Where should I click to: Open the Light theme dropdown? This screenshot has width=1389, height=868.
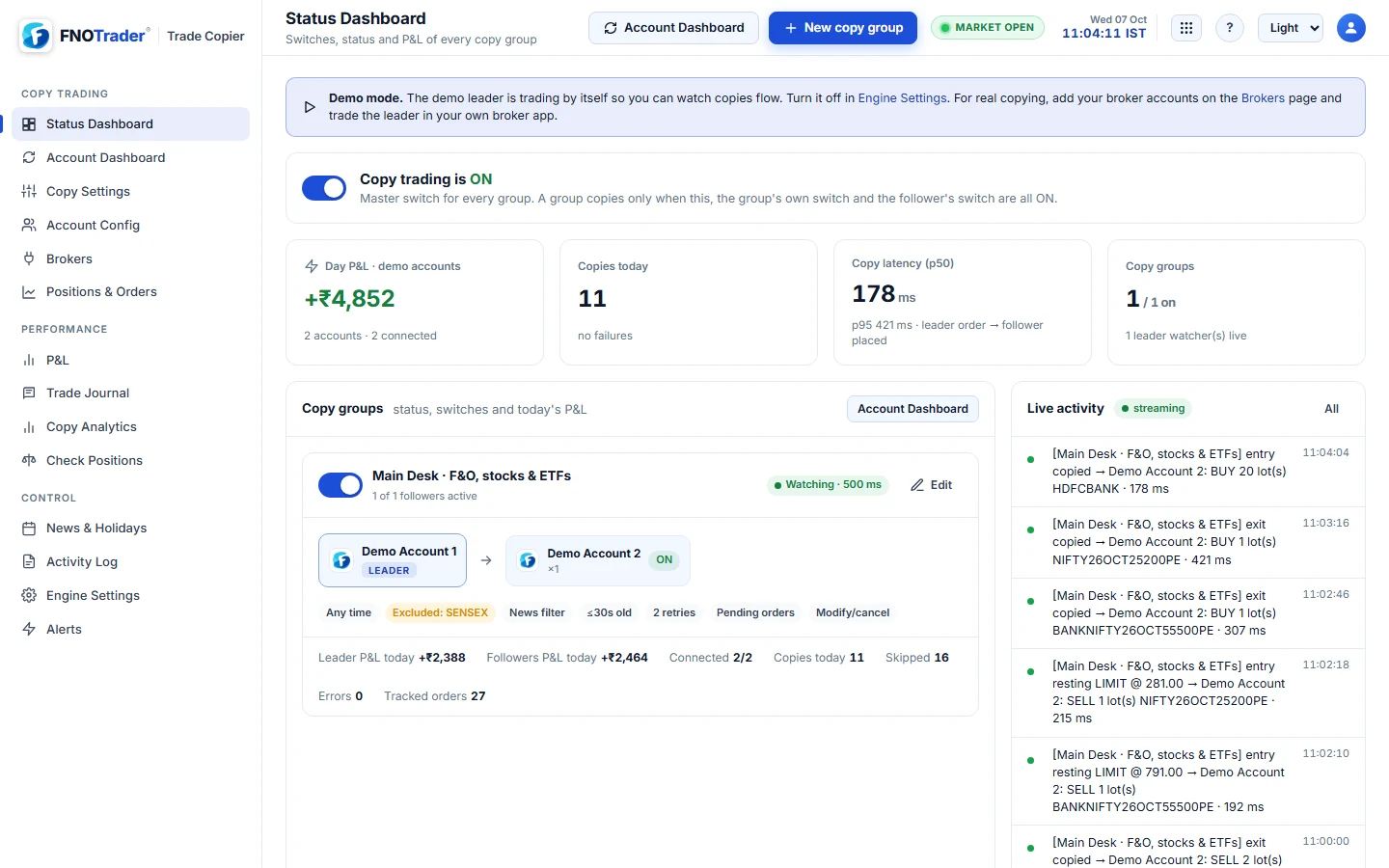[x=1293, y=28]
